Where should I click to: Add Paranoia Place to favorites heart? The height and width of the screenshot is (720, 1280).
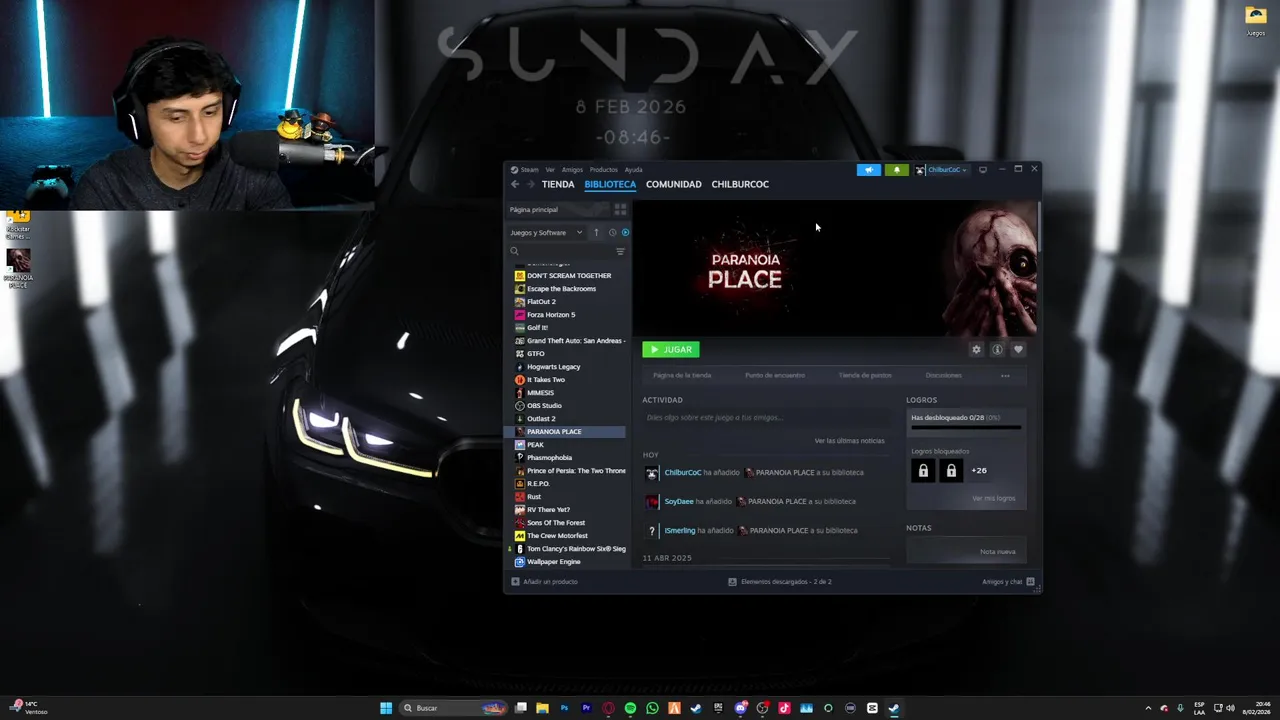coord(1018,350)
